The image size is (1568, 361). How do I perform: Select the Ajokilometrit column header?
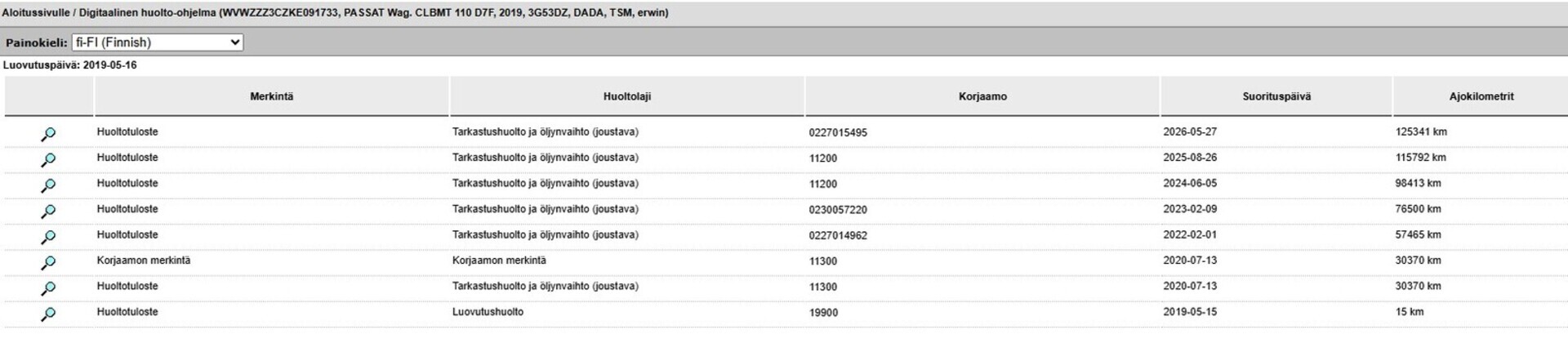pos(1481,96)
